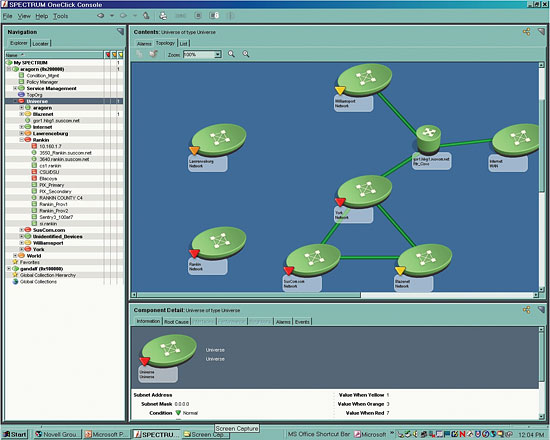Viewport: 550px width, 440px height.
Task: Click the Component Detail share icon
Action: [x=526, y=310]
